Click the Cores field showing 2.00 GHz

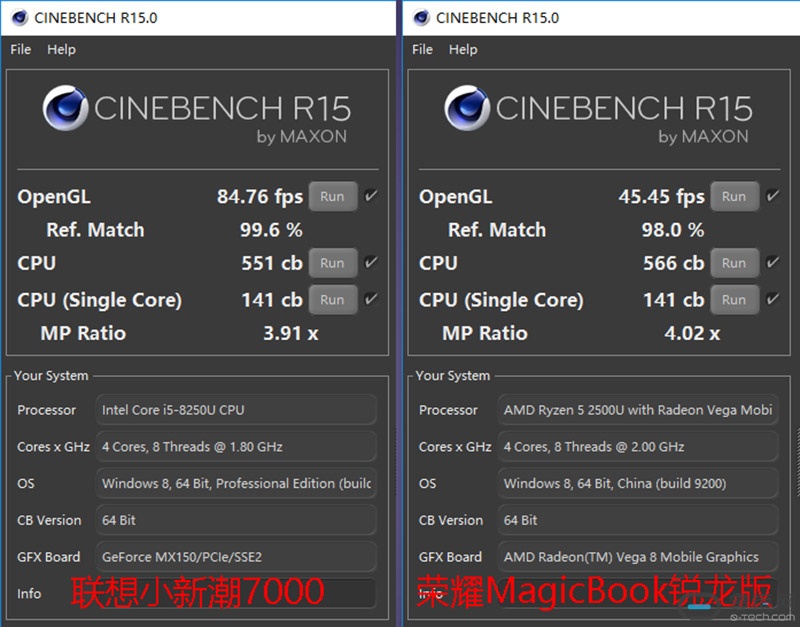[638, 446]
